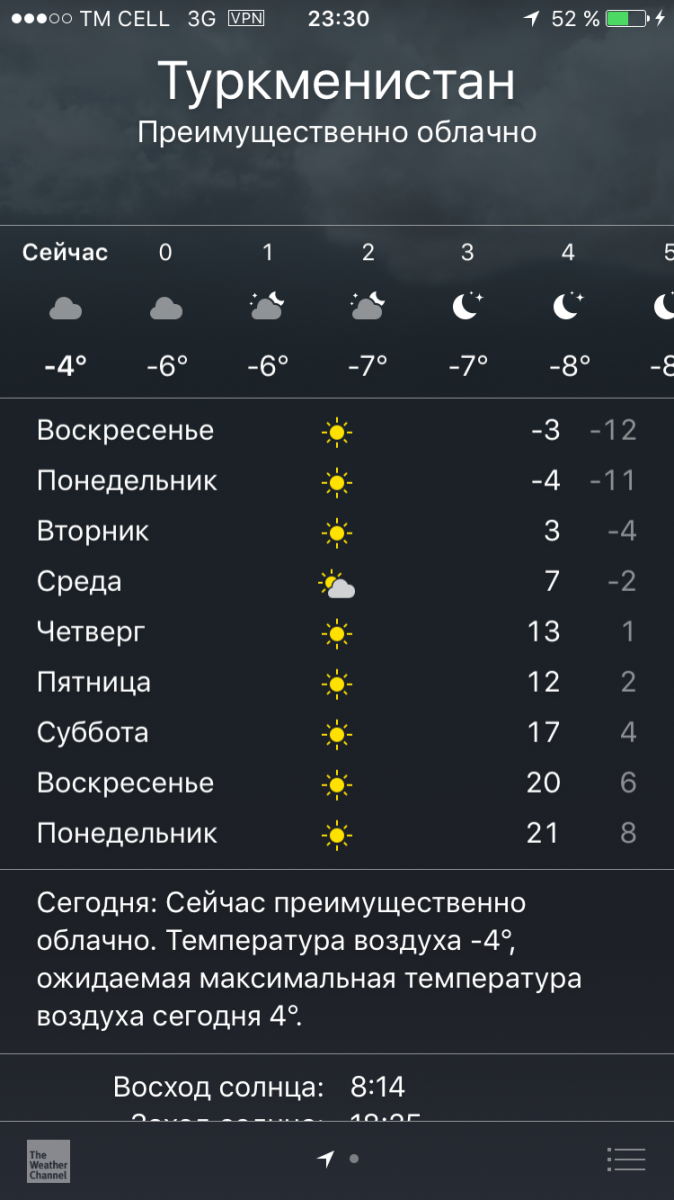This screenshot has height=1200, width=674.
Task: Select the Суббота forecast row
Action: point(337,733)
